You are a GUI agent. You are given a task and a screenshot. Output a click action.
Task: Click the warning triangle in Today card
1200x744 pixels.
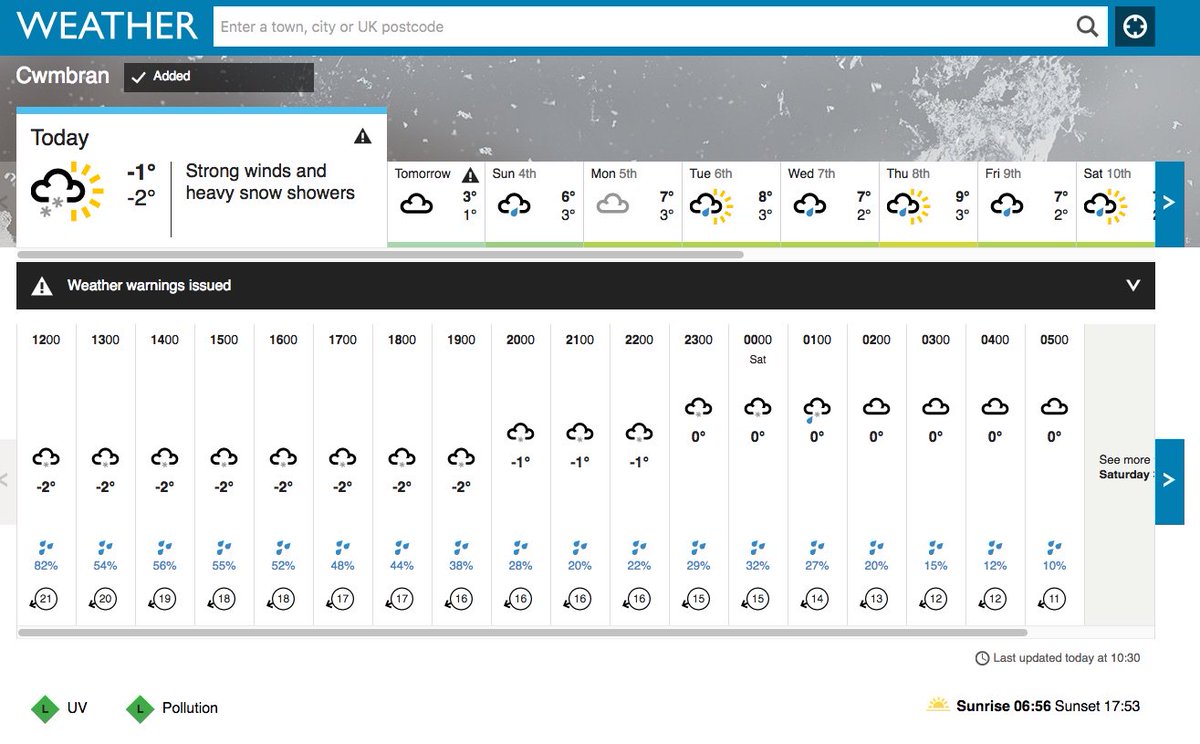click(x=362, y=136)
